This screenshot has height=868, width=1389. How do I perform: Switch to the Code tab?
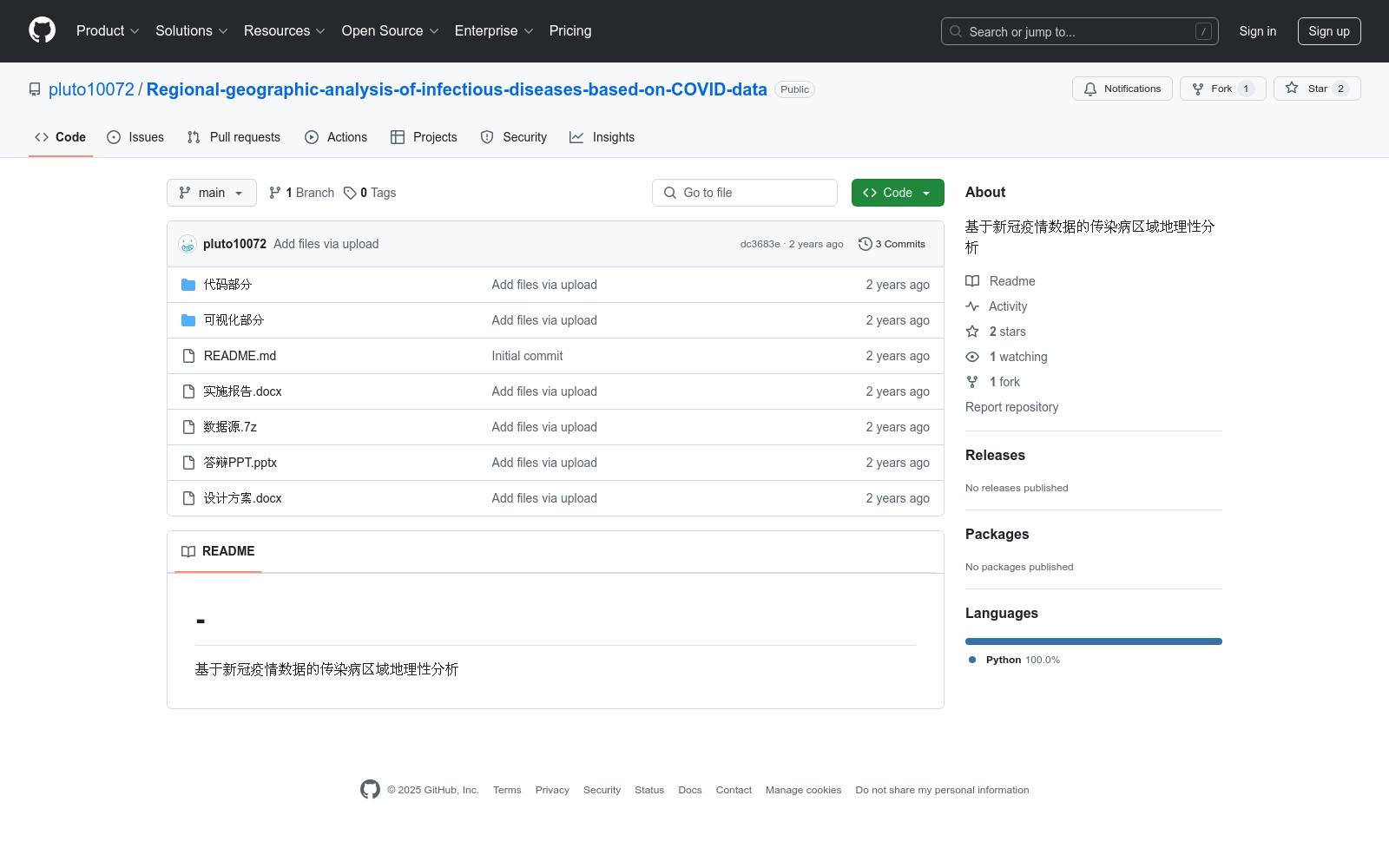point(61,137)
